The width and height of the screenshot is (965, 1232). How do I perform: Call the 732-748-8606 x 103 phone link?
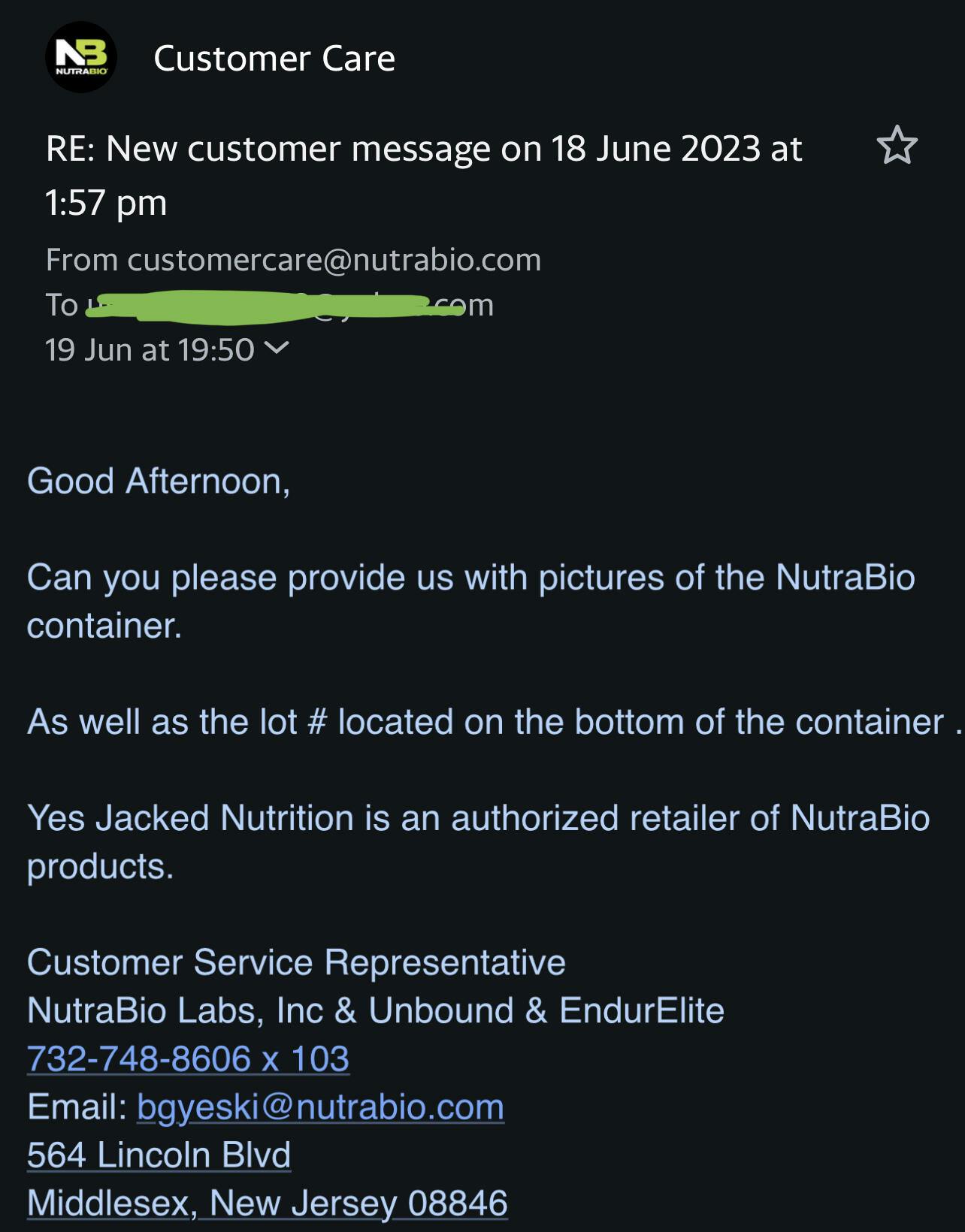(x=188, y=1058)
